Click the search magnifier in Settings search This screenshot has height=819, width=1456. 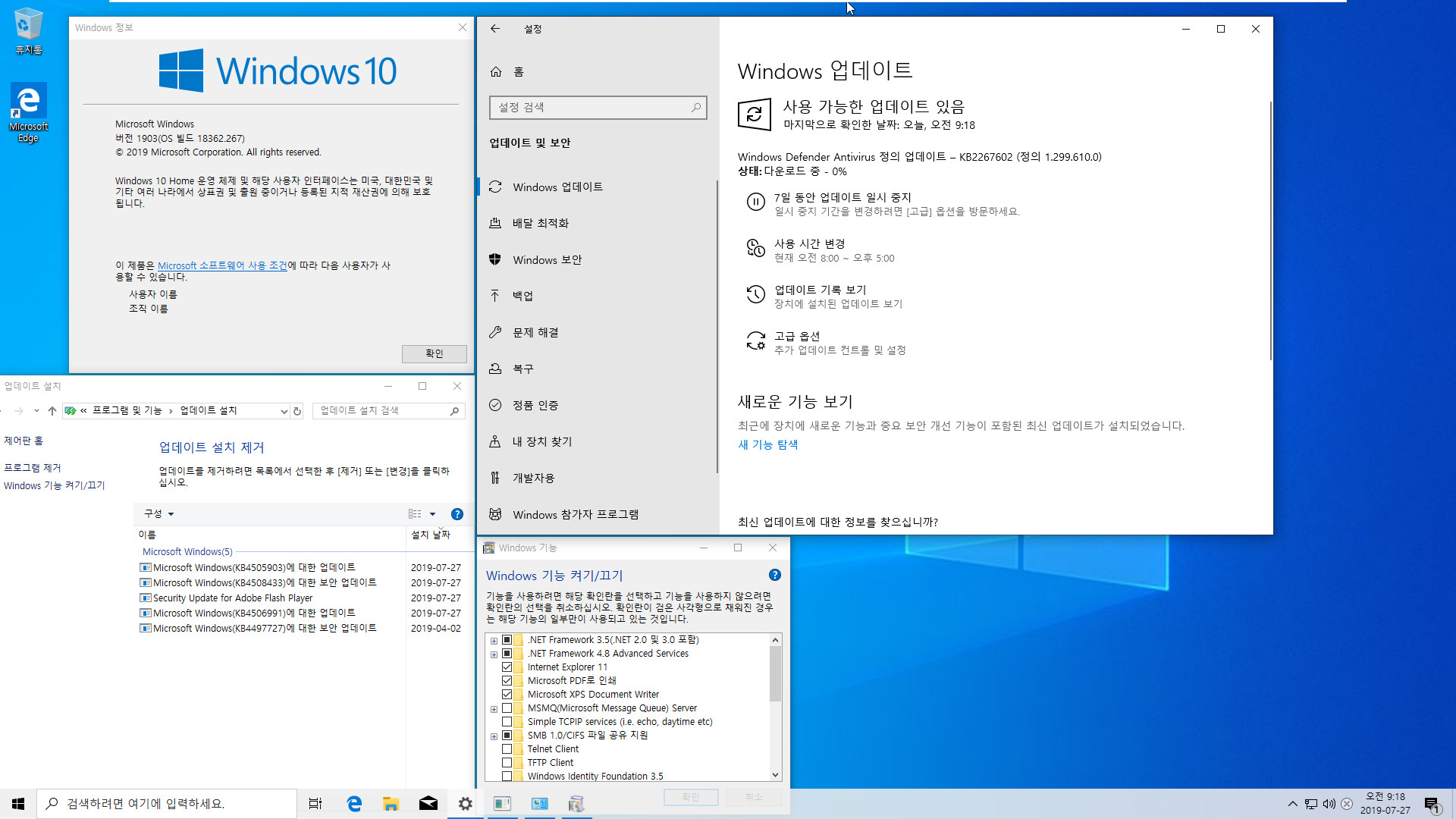(x=695, y=108)
